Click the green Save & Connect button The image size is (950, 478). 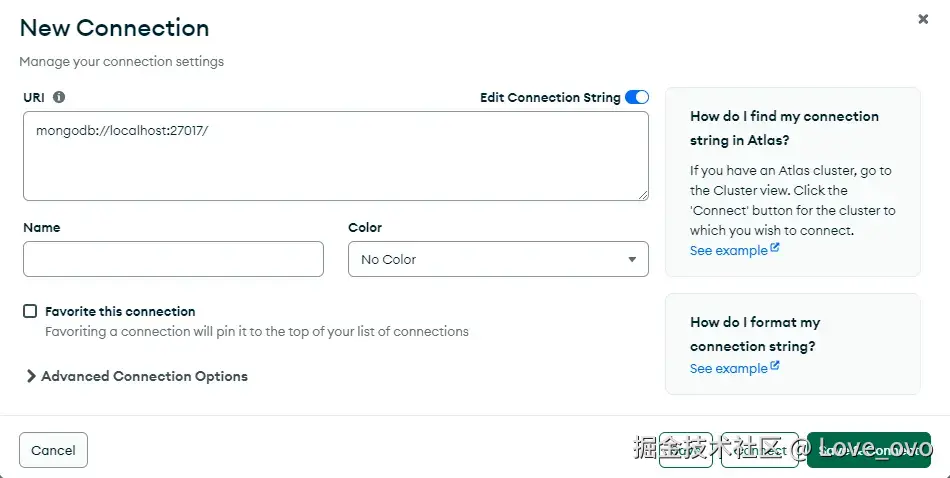click(x=868, y=450)
